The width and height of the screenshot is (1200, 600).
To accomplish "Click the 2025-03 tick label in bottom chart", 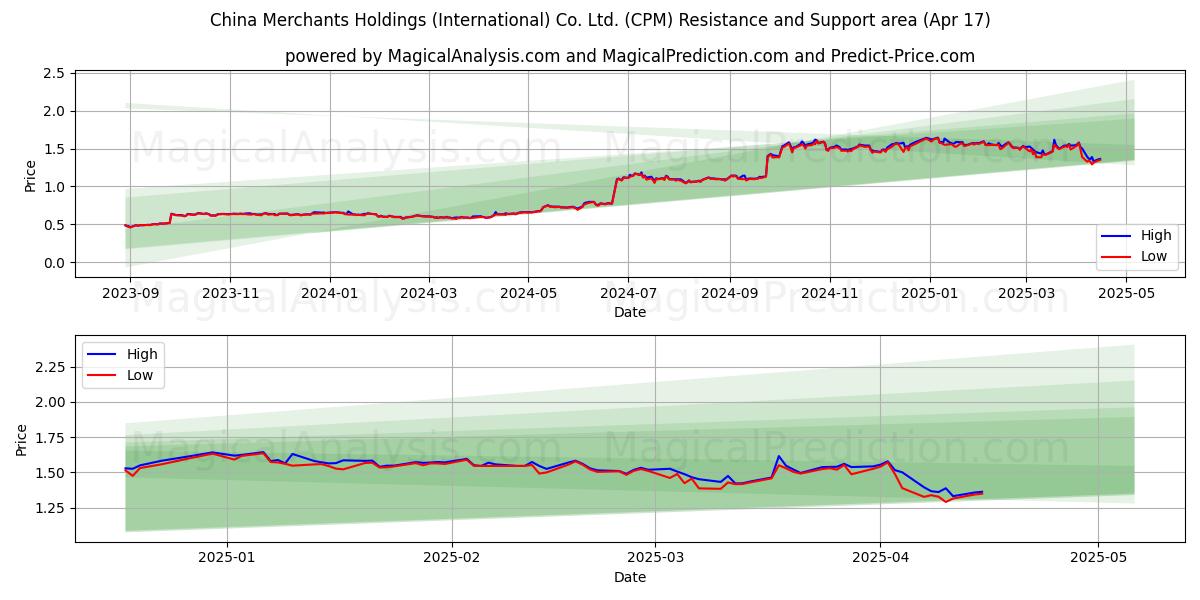I will click(655, 558).
